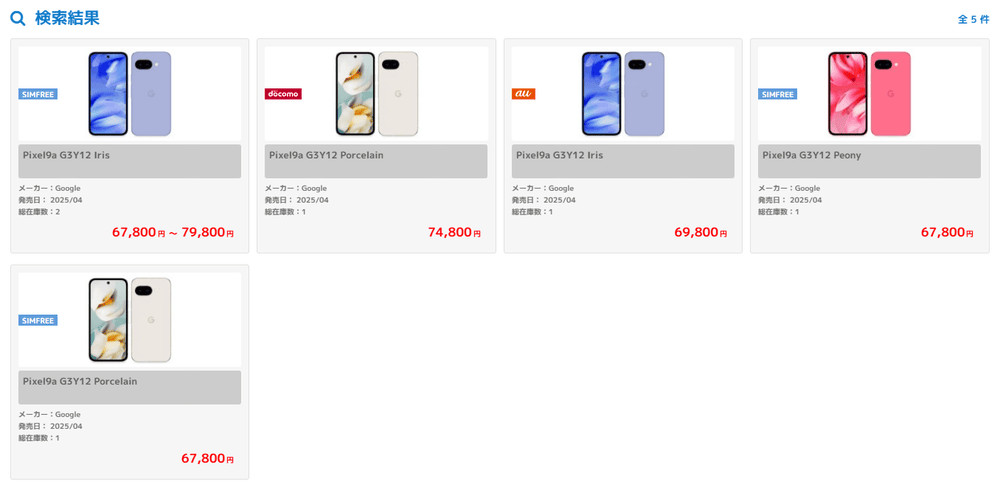Select the au Iris phone image
This screenshot has width=1000, height=487.
tap(623, 94)
